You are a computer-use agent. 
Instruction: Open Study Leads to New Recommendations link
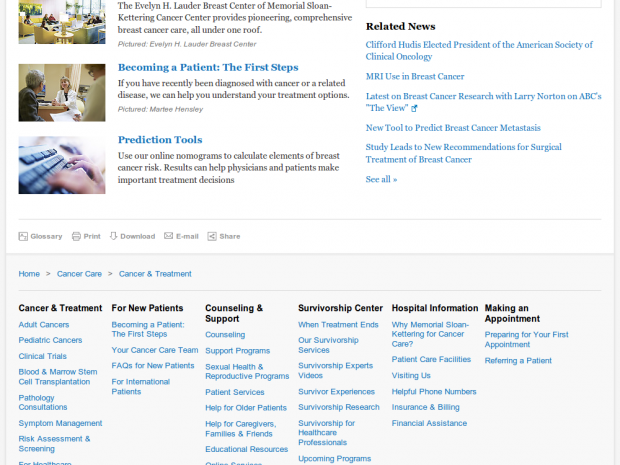[x=463, y=153]
